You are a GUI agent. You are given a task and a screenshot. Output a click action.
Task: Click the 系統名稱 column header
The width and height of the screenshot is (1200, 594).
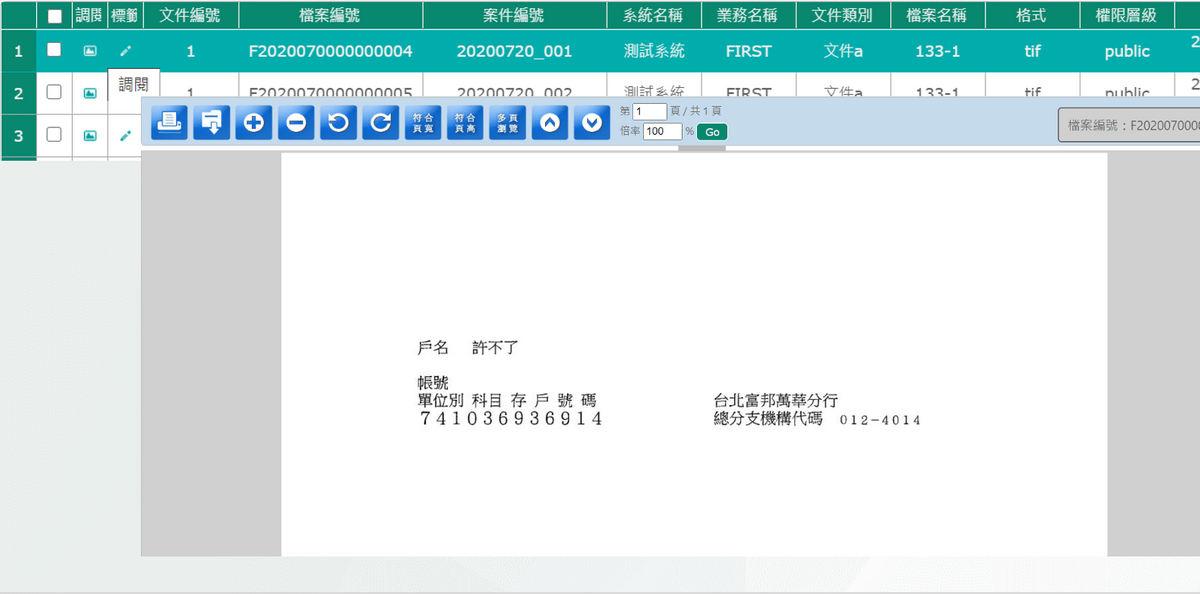(653, 16)
